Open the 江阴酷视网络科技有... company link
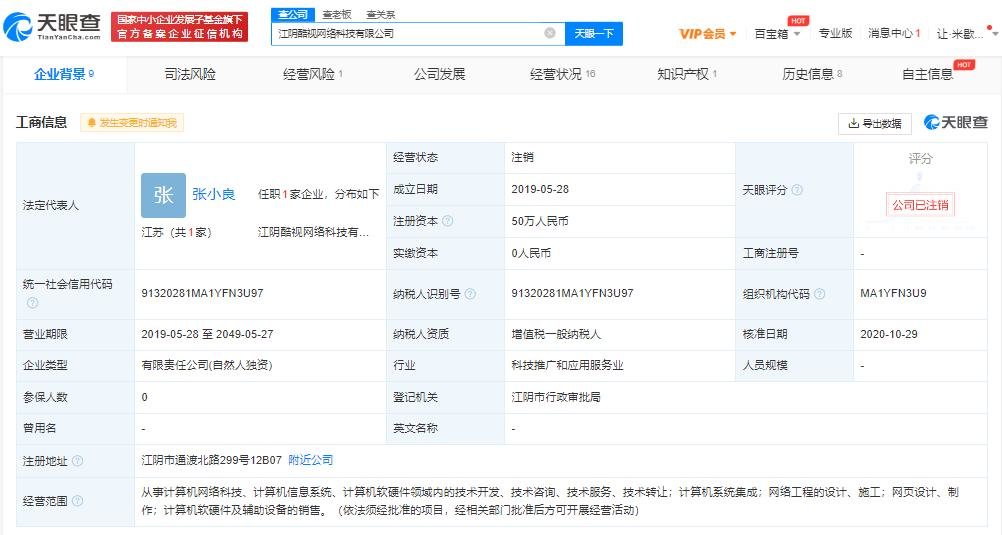1002x535 pixels. click(x=313, y=232)
